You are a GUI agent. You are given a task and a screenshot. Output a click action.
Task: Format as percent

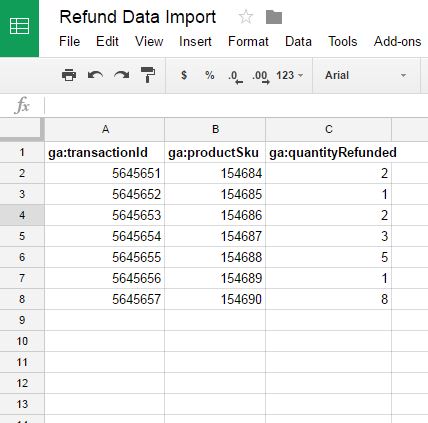click(x=210, y=75)
